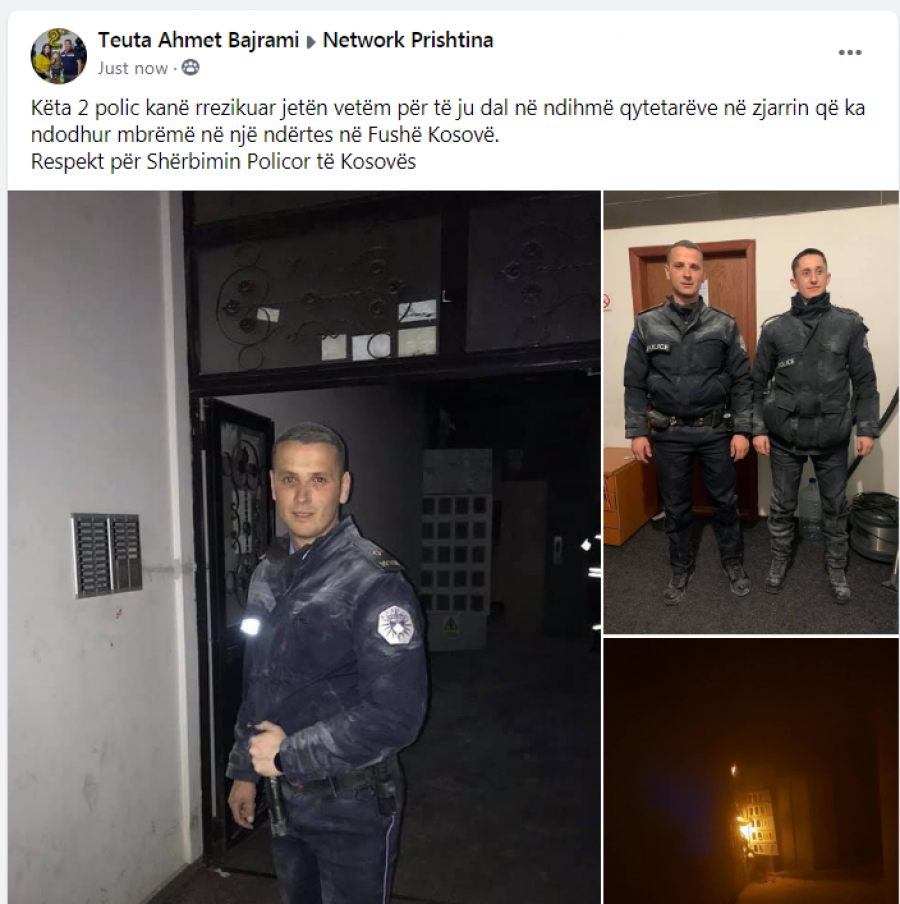Viewport: 900px width, 904px height.
Task: Click the line 'Respekt për Shërbimin Policor të Kosovës'
Action: click(x=223, y=161)
